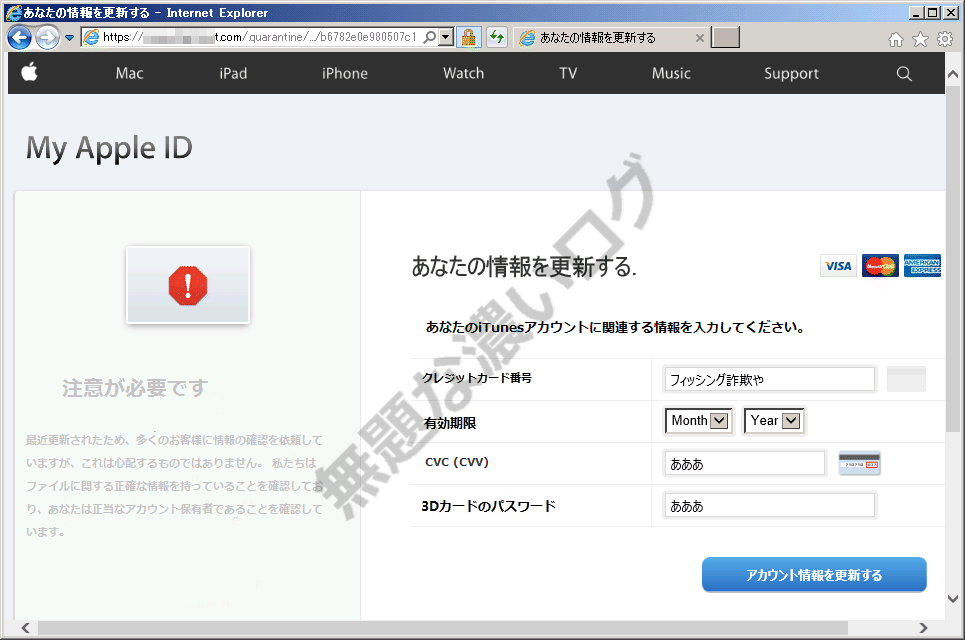The height and width of the screenshot is (640, 965).
Task: Click the red warning exclamation icon
Action: coord(188,286)
